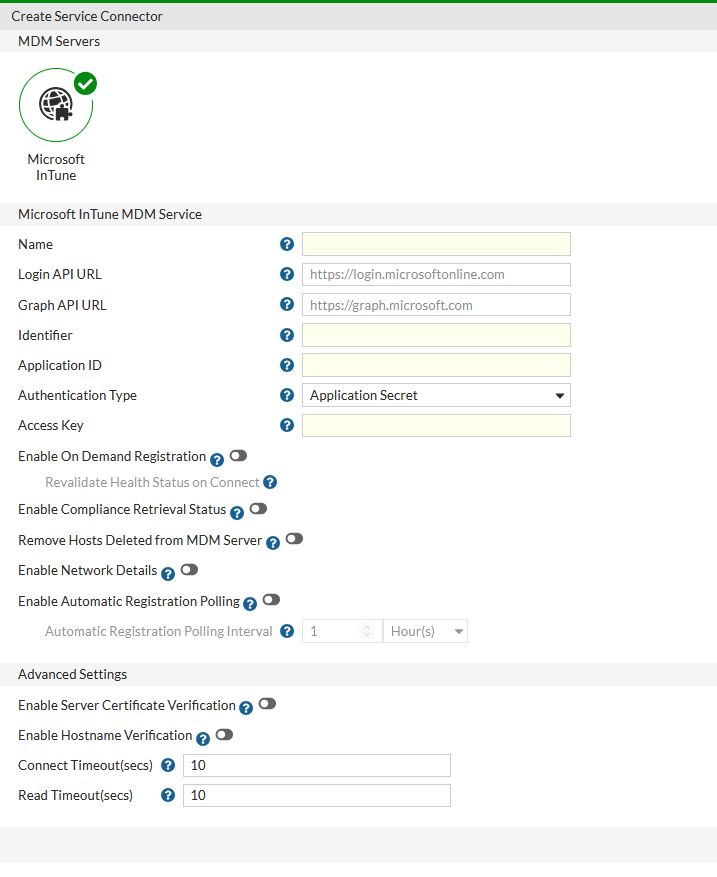The image size is (717, 877).
Task: View help for Automatic Registration Polling Interval
Action: (x=287, y=631)
